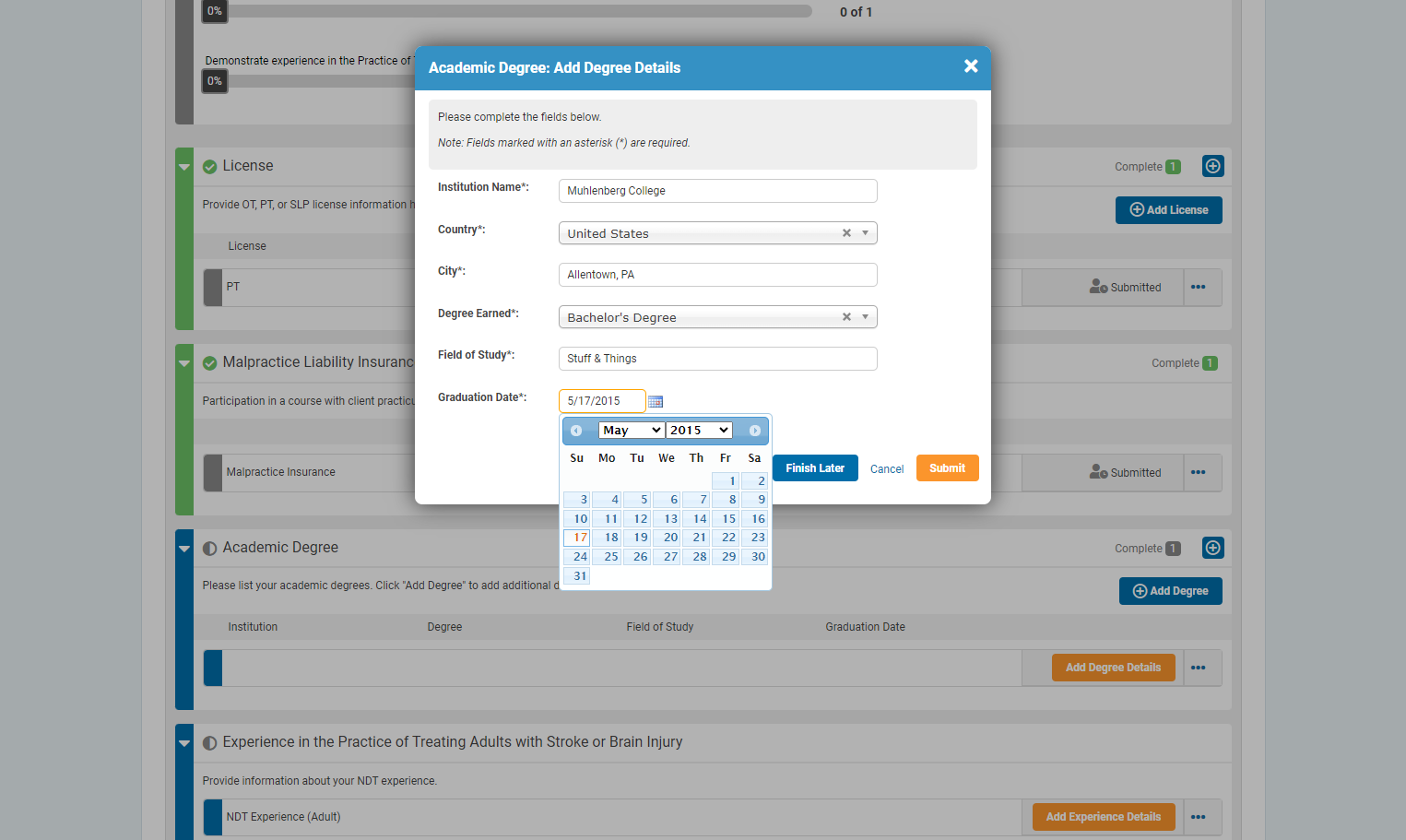Viewport: 1406px width, 840px height.
Task: Click the Add Degree Details button
Action: 1114,668
